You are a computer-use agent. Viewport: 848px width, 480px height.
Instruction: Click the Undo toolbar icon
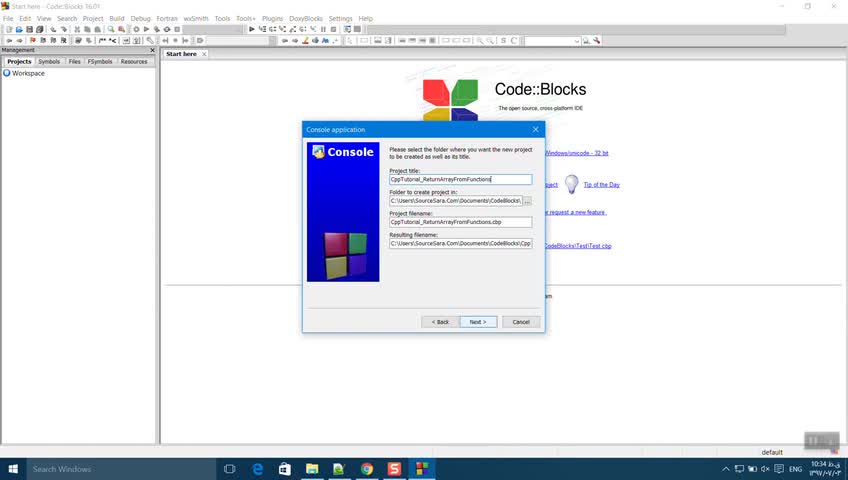point(53,29)
